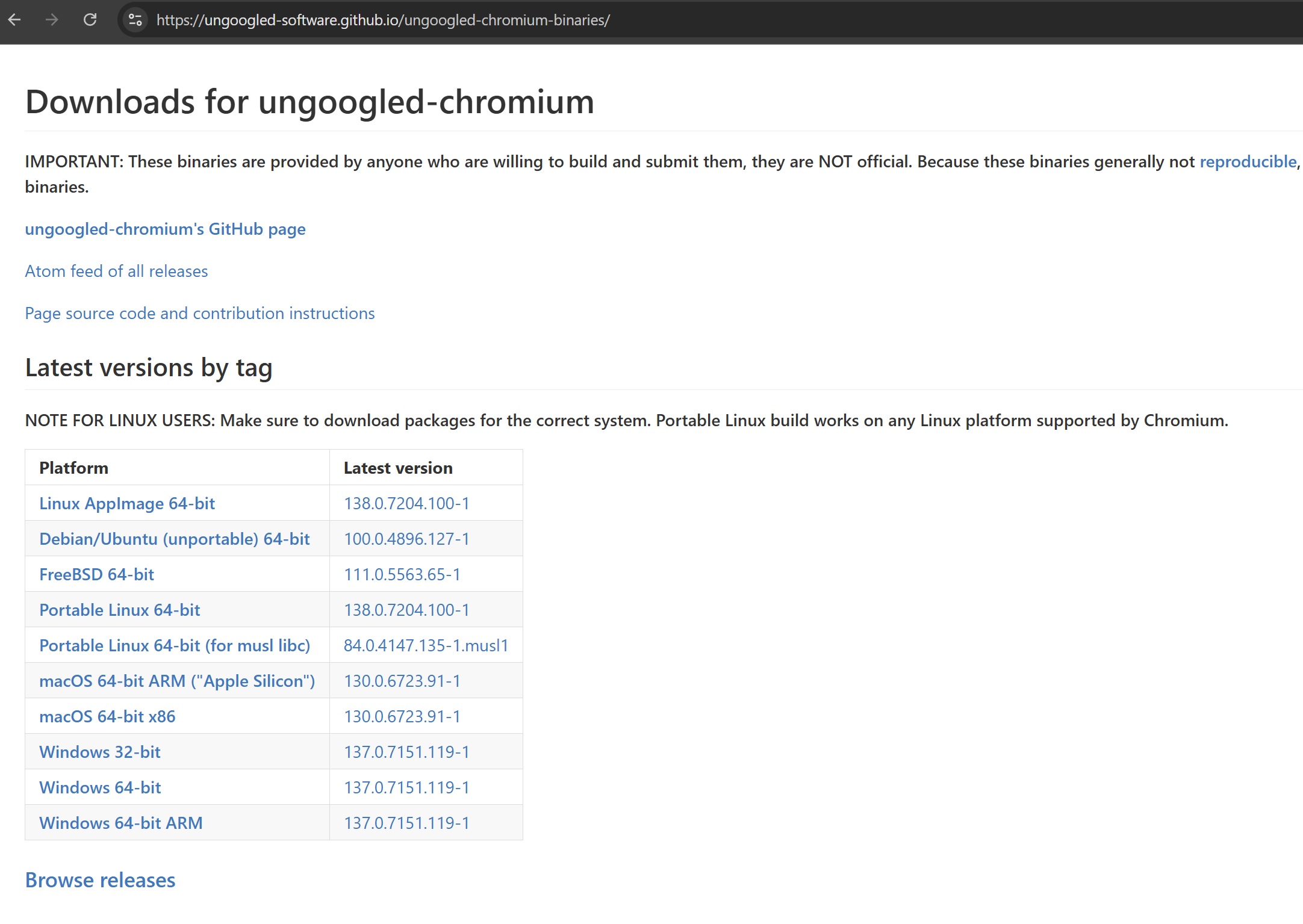
Task: Open version 111.0.5563.65-1 link
Action: tap(402, 574)
